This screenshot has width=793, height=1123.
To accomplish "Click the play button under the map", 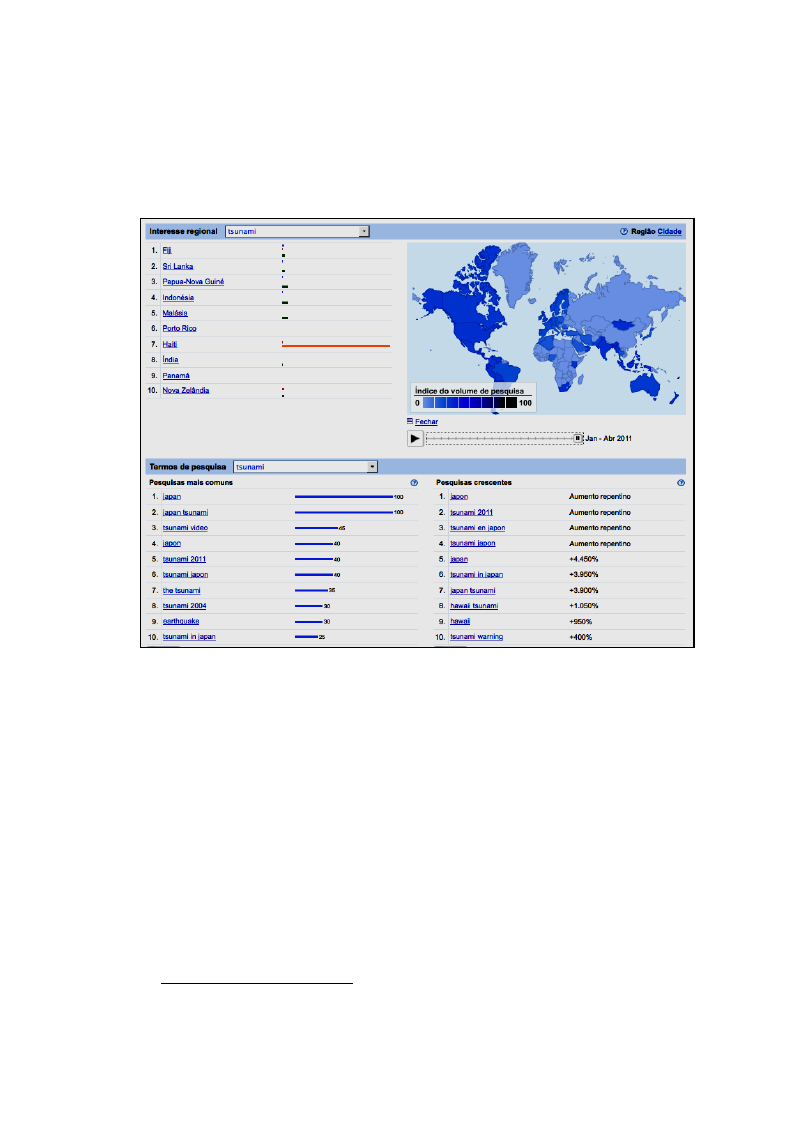I will click(415, 438).
